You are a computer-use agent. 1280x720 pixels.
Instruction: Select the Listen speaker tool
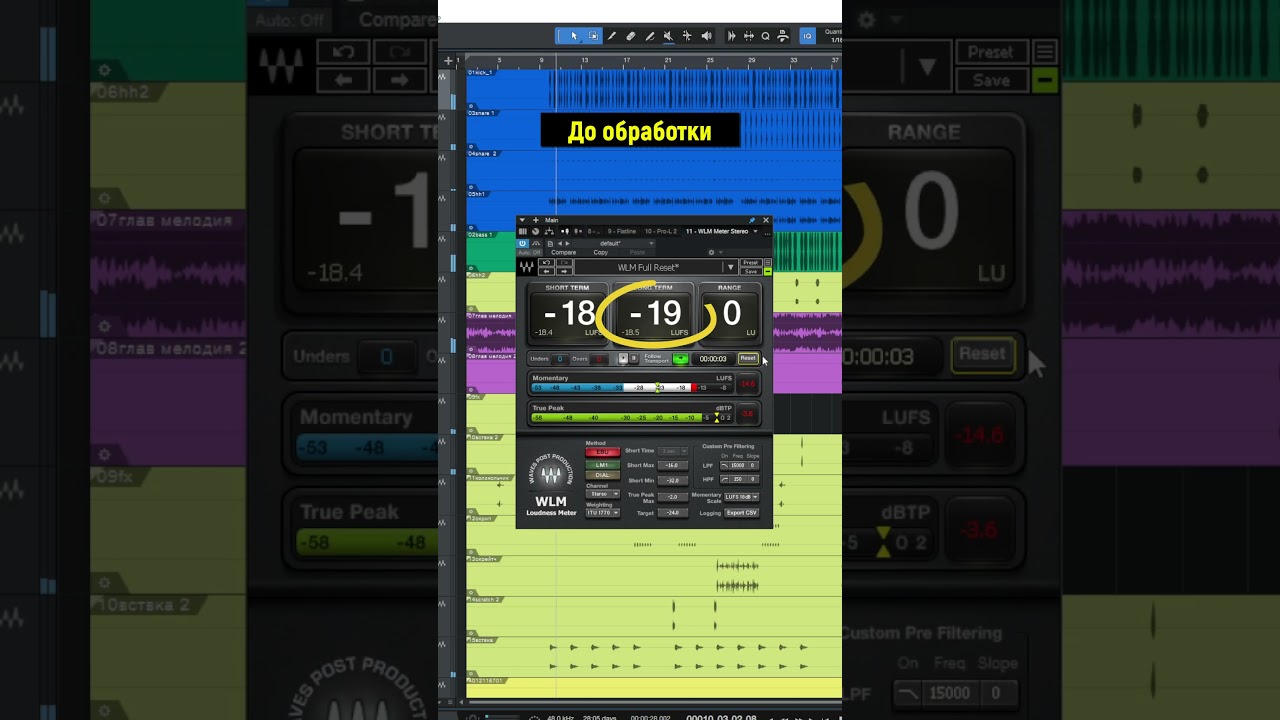pyautogui.click(x=707, y=36)
